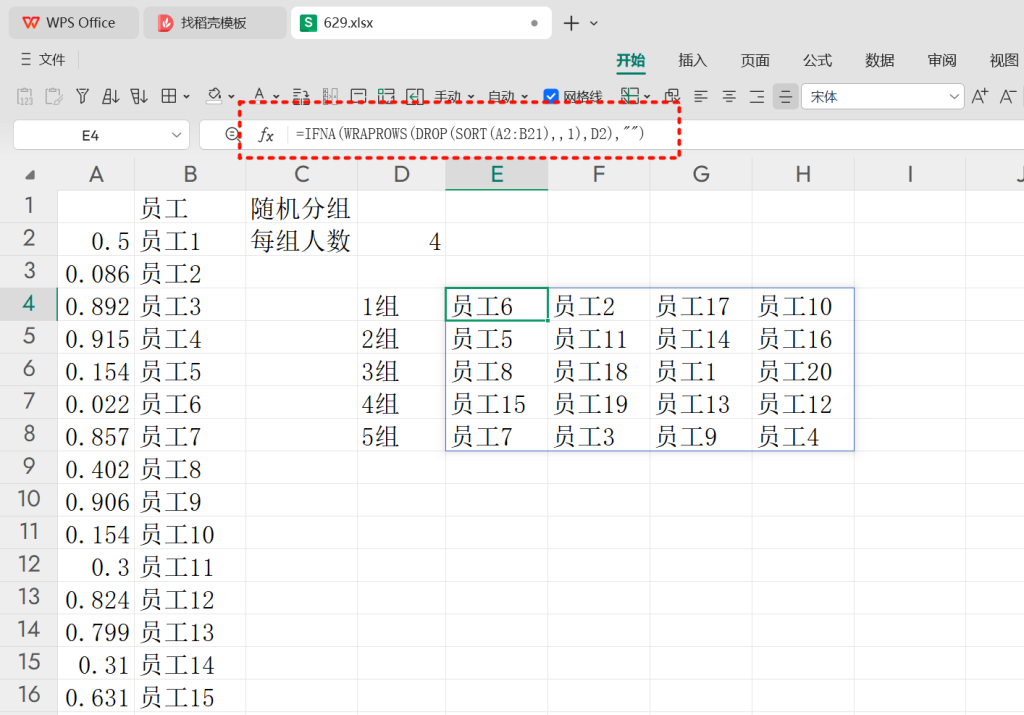The height and width of the screenshot is (715, 1024).
Task: Align text right
Action: [757, 97]
